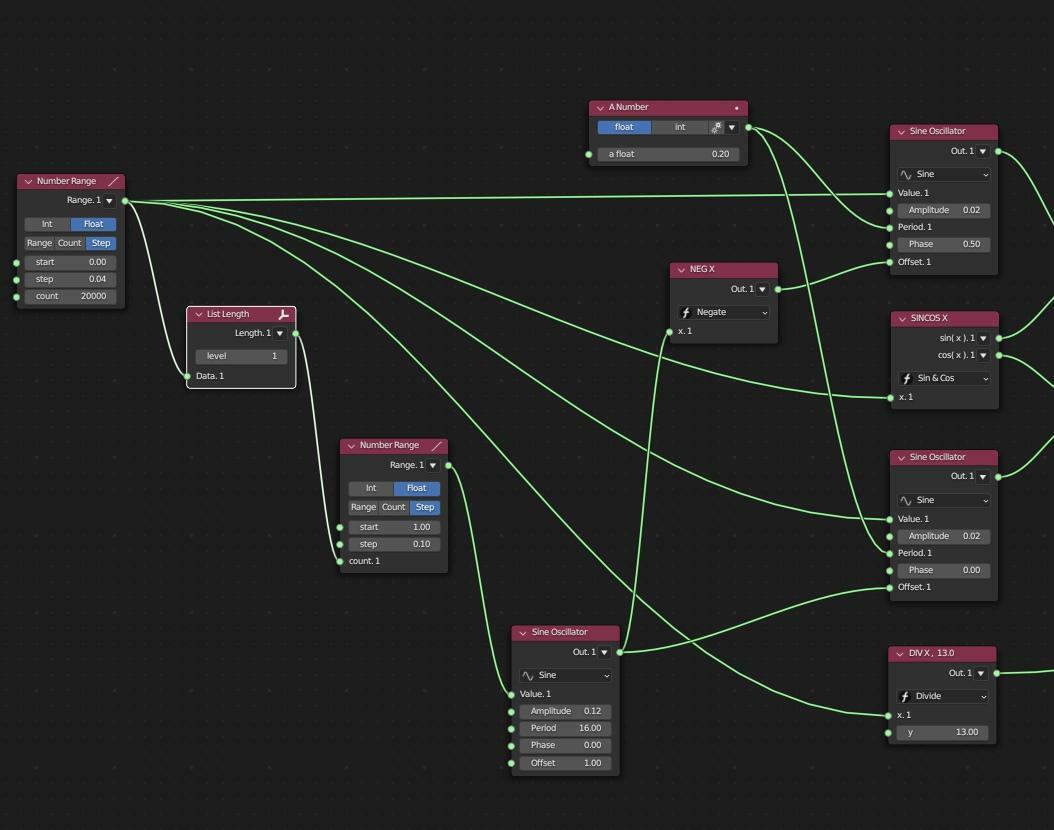Open the Negate function dropdown
This screenshot has width=1054, height=830.
tap(723, 313)
